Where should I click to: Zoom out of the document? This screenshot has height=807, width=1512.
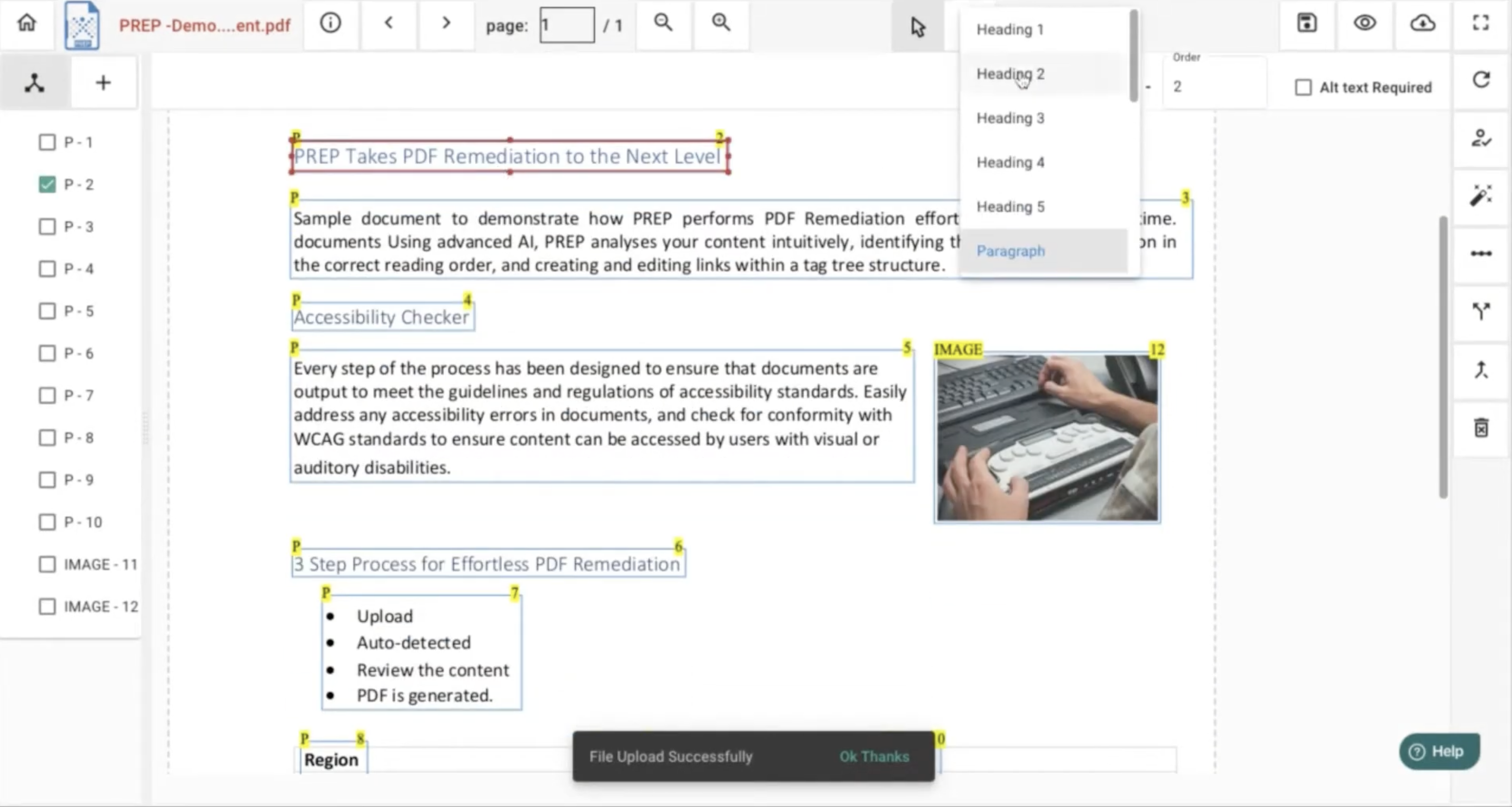pos(663,24)
